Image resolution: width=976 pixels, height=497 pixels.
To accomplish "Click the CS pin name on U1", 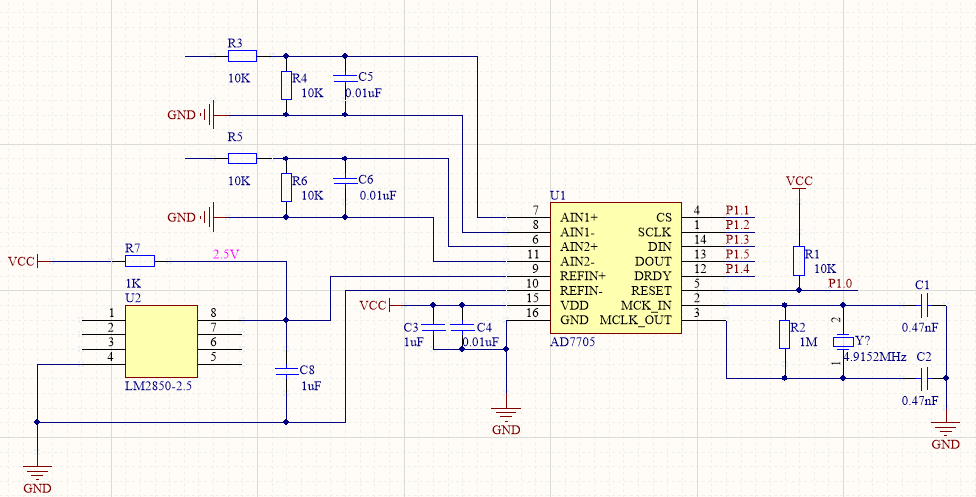I will click(664, 218).
